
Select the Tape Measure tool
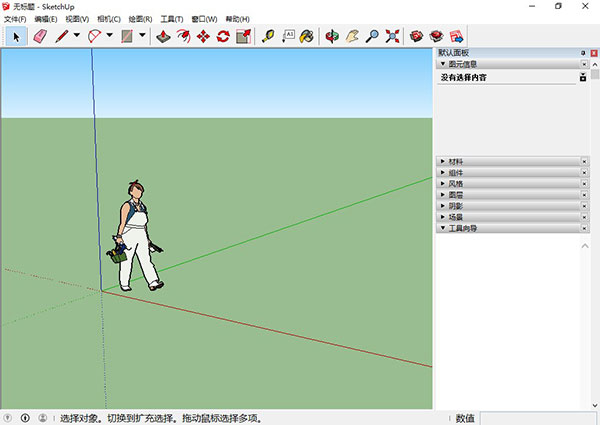click(268, 37)
